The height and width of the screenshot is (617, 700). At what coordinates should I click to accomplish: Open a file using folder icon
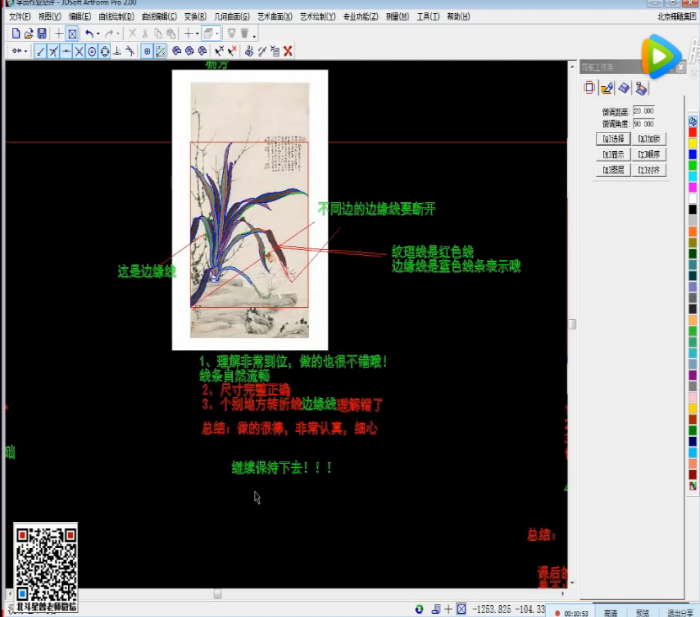[x=29, y=34]
